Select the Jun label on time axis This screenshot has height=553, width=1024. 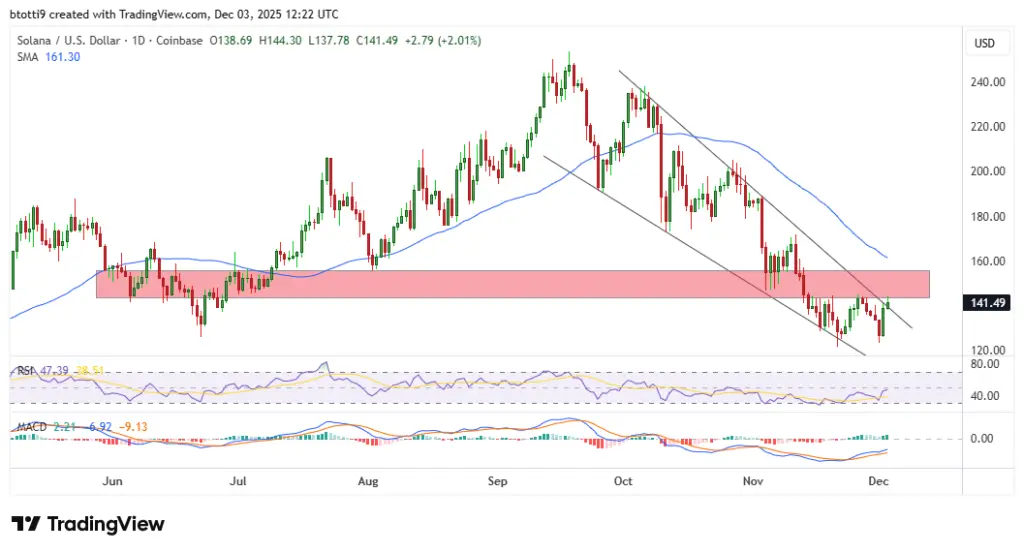click(x=112, y=481)
